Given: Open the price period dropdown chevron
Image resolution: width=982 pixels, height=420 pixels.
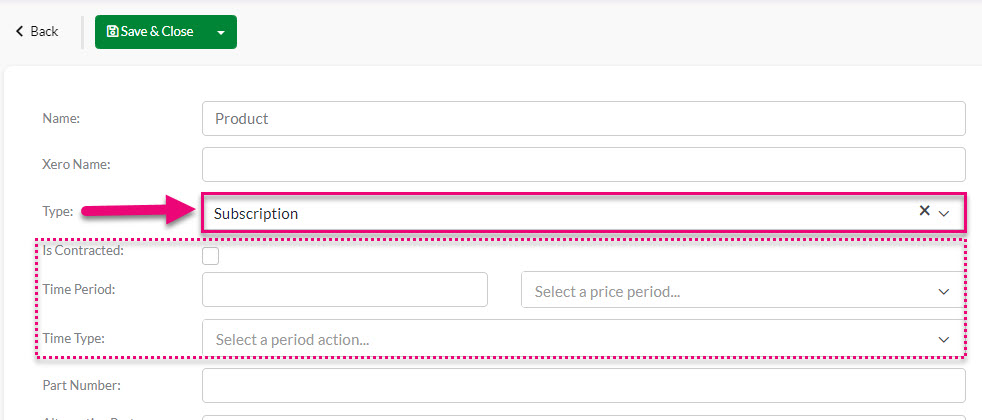Looking at the screenshot, I should pyautogui.click(x=944, y=292).
